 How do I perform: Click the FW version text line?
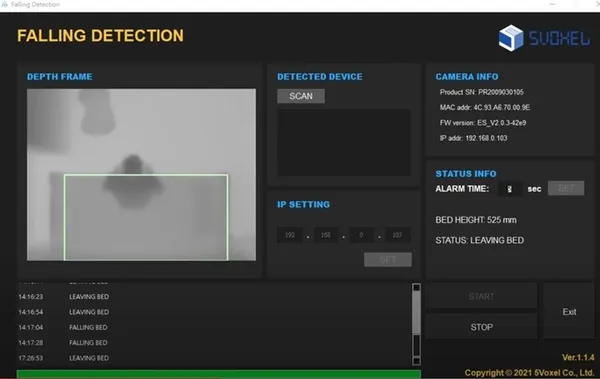483,123
